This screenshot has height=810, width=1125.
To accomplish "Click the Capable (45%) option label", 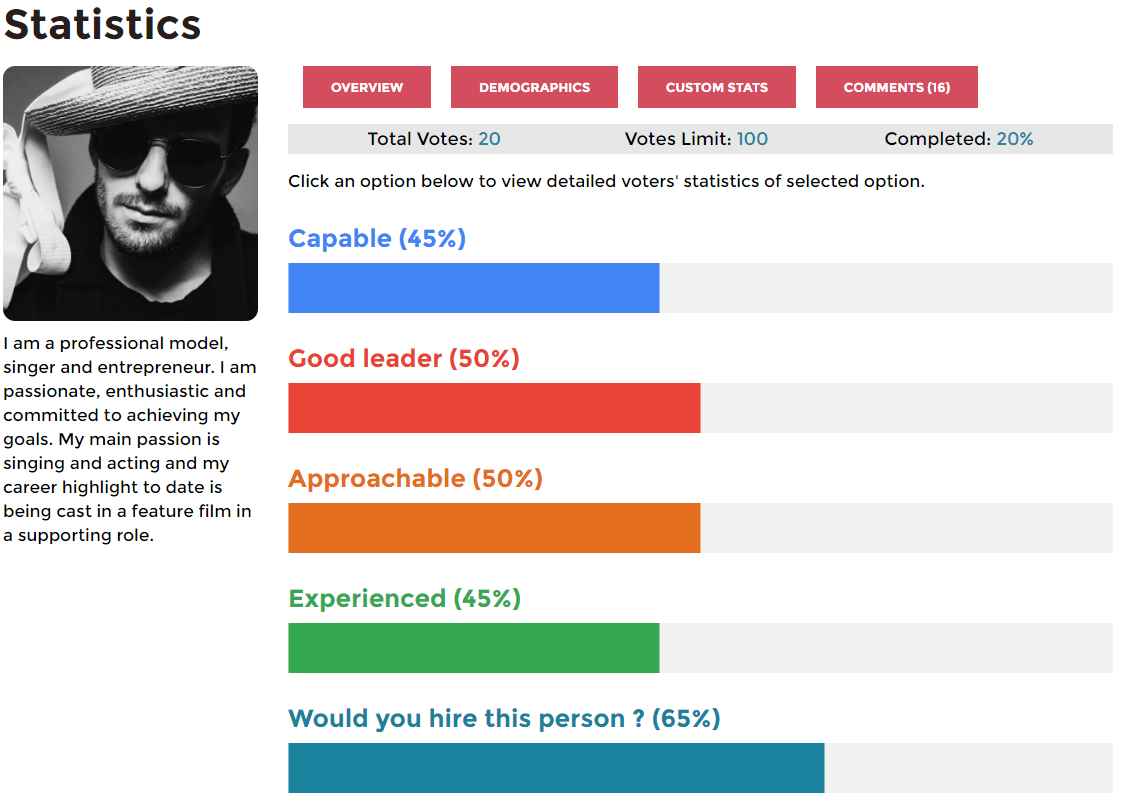I will (x=377, y=238).
